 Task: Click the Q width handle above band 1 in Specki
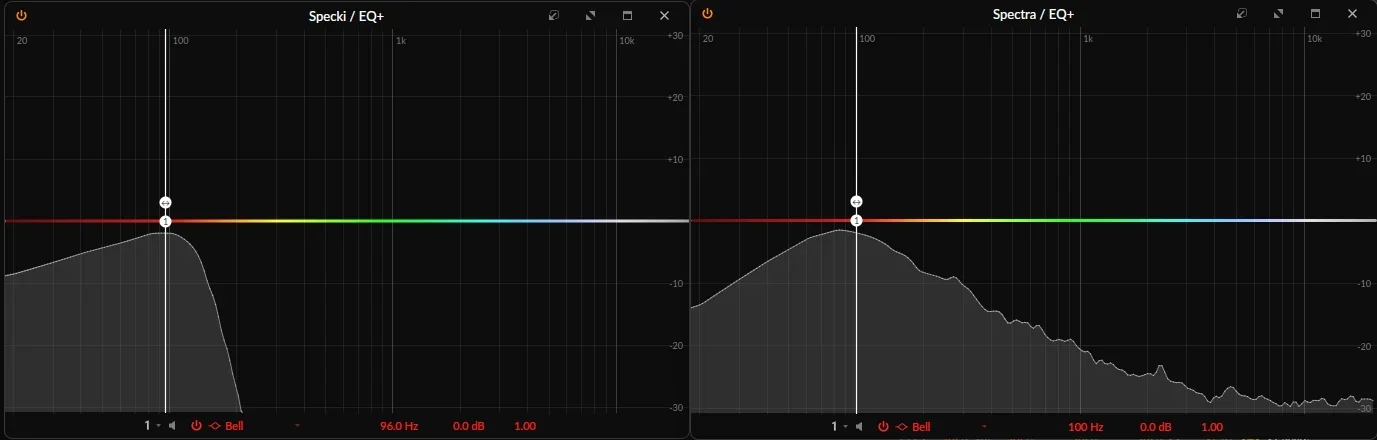166,202
